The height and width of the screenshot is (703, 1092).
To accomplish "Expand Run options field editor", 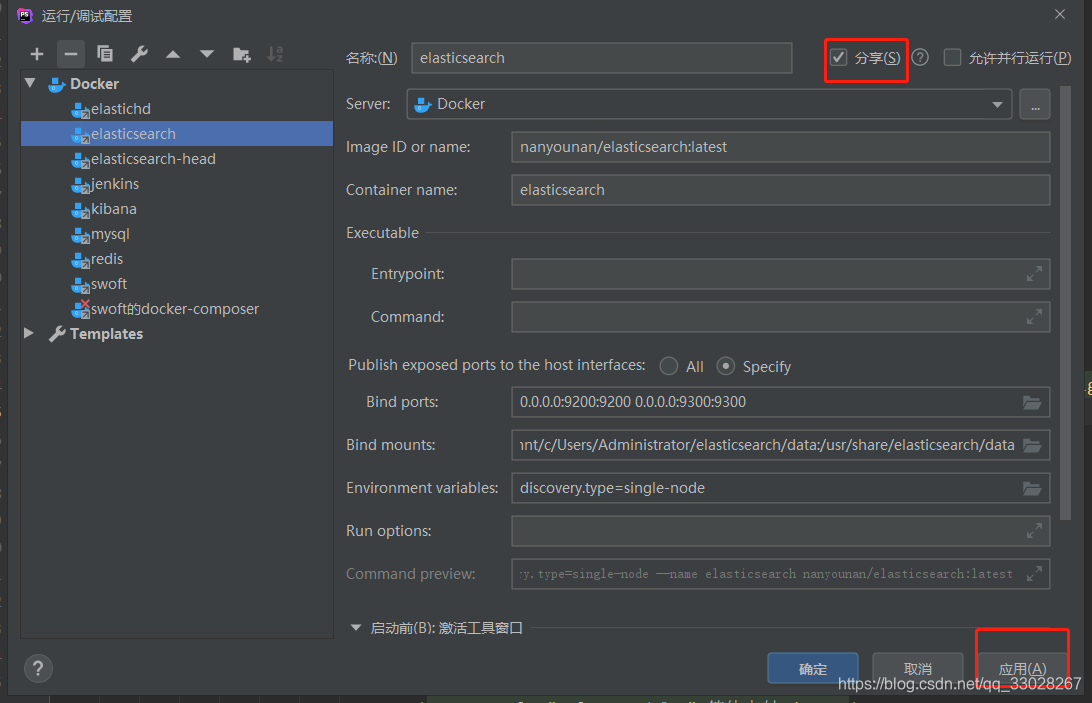I will [x=1034, y=531].
